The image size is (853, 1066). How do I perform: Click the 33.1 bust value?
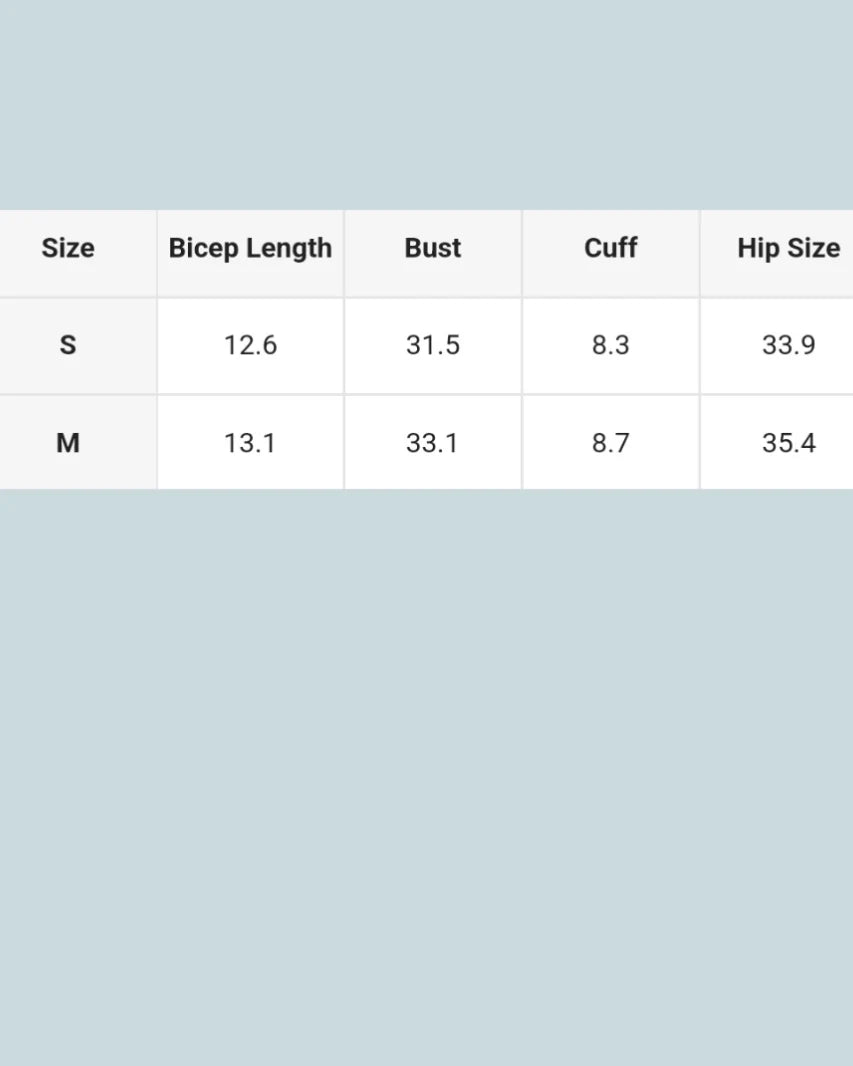[x=432, y=442]
